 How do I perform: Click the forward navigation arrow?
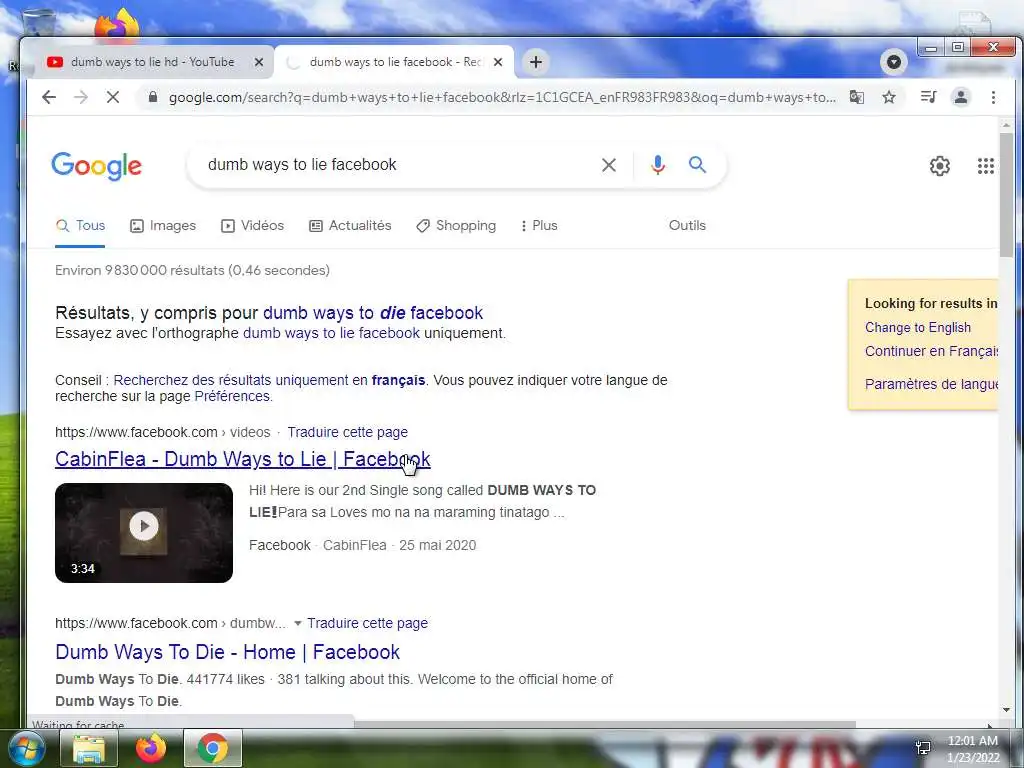(81, 97)
